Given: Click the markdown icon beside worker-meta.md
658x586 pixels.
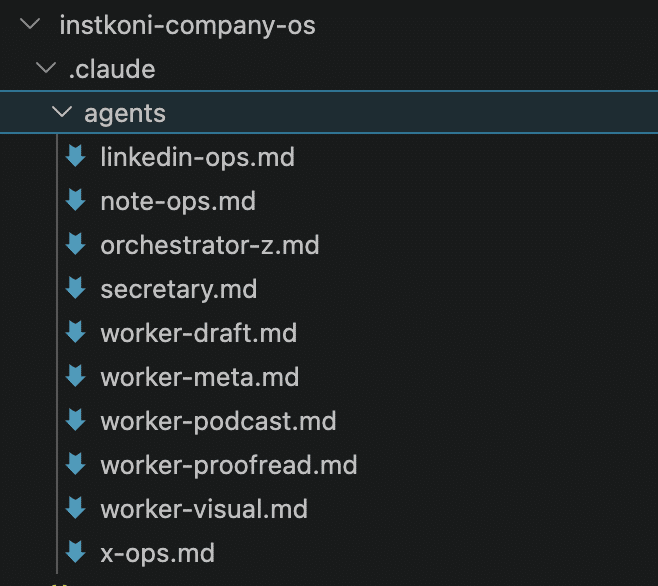Looking at the screenshot, I should (75, 377).
